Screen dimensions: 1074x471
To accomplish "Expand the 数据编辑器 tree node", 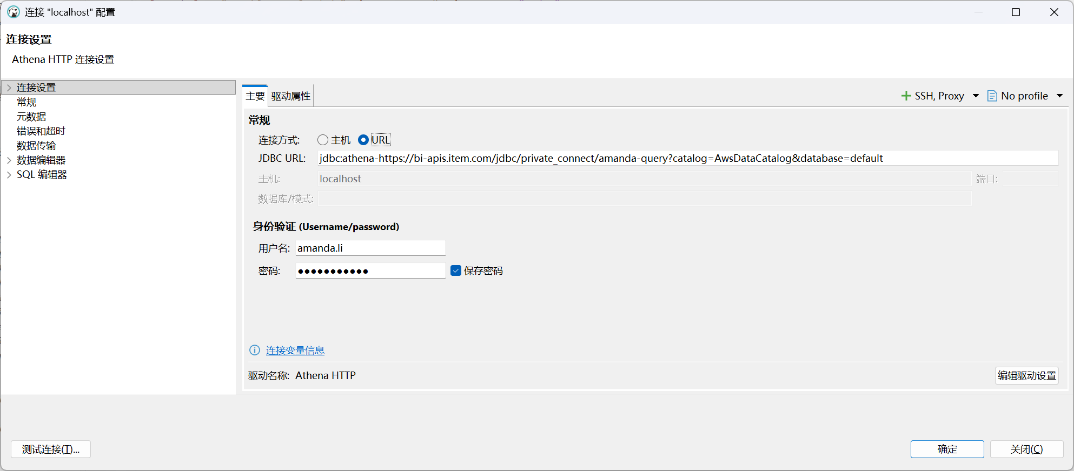I will point(8,160).
